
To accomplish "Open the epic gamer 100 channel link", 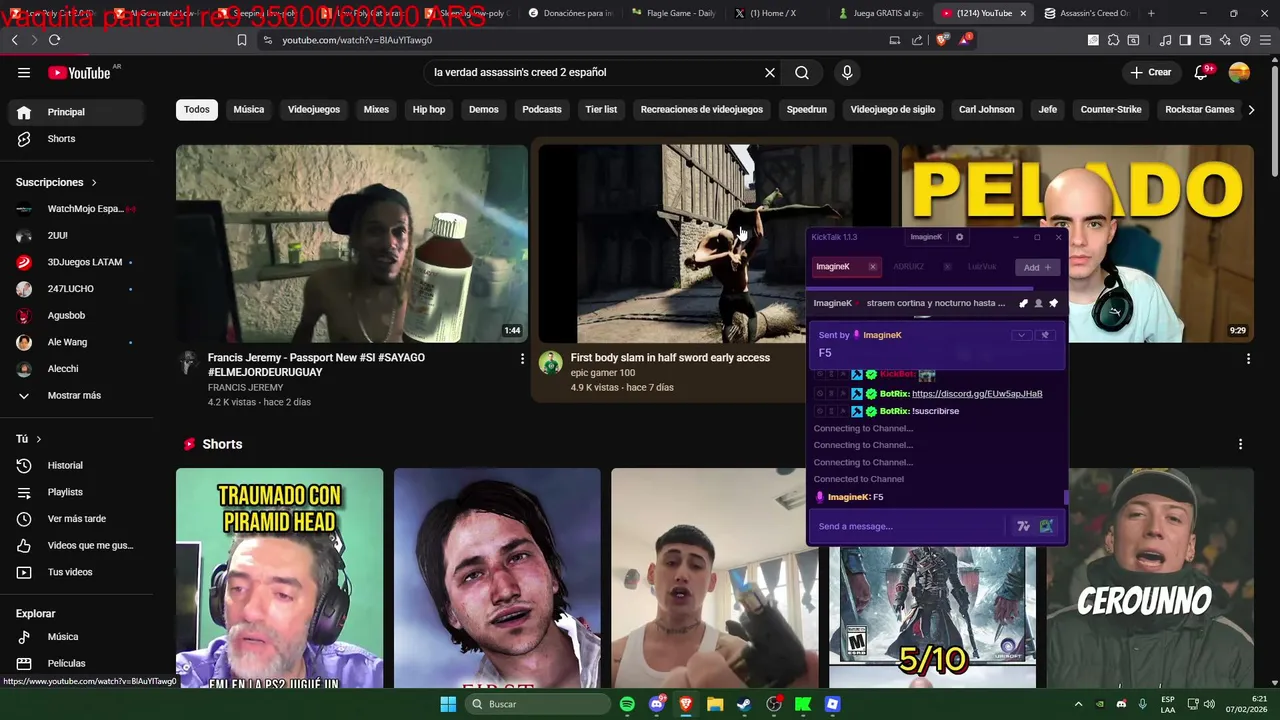I will 603,373.
